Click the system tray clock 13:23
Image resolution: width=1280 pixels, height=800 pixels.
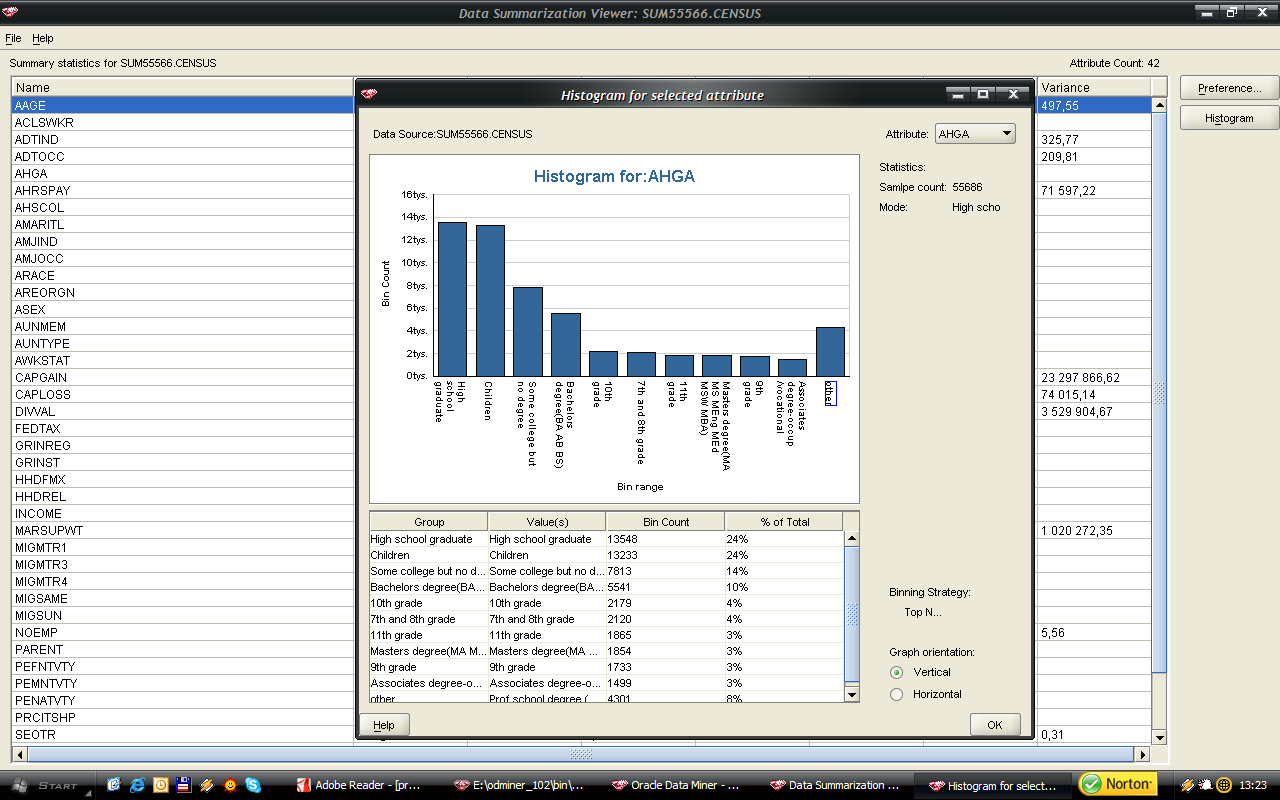click(1253, 785)
